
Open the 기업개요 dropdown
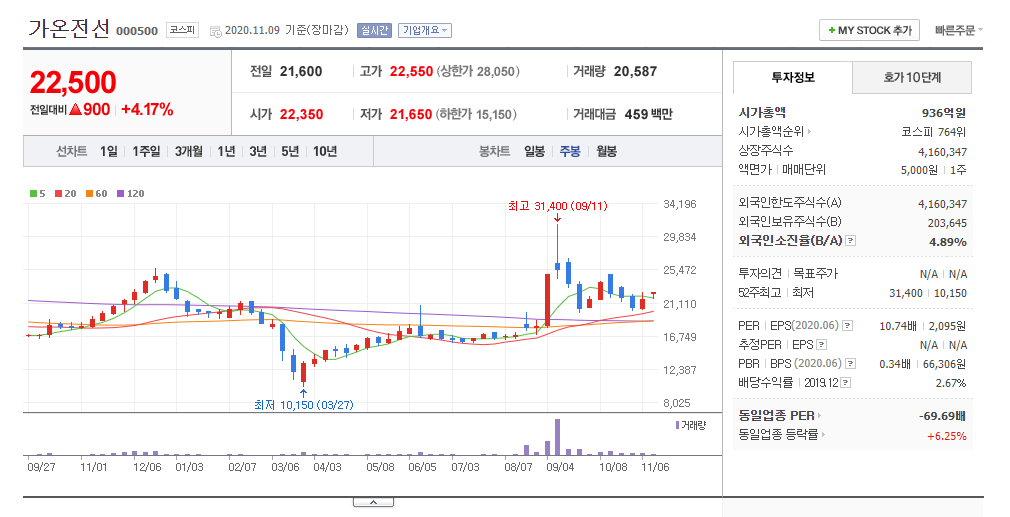(425, 30)
